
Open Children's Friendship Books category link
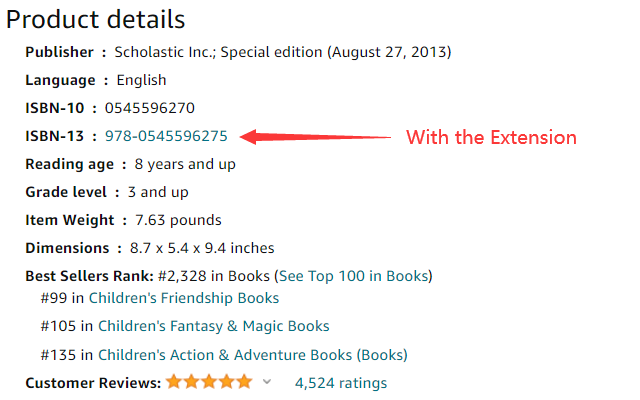point(183,298)
